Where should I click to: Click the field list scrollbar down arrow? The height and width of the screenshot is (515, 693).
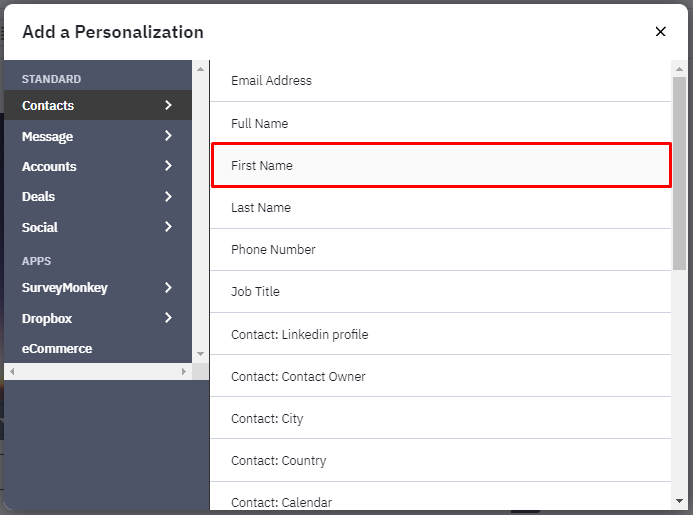pyautogui.click(x=679, y=501)
